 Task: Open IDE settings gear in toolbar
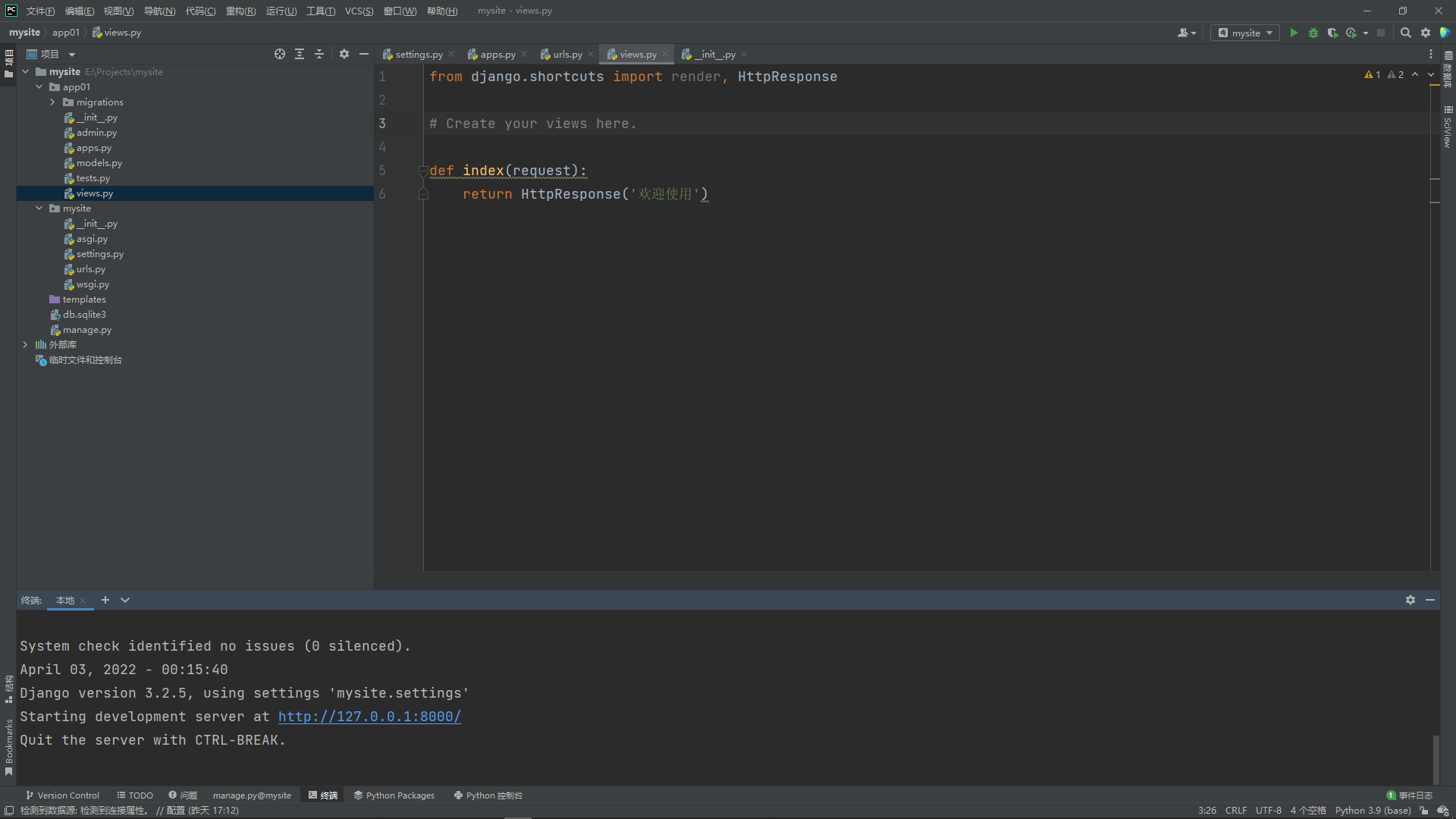tap(1426, 33)
